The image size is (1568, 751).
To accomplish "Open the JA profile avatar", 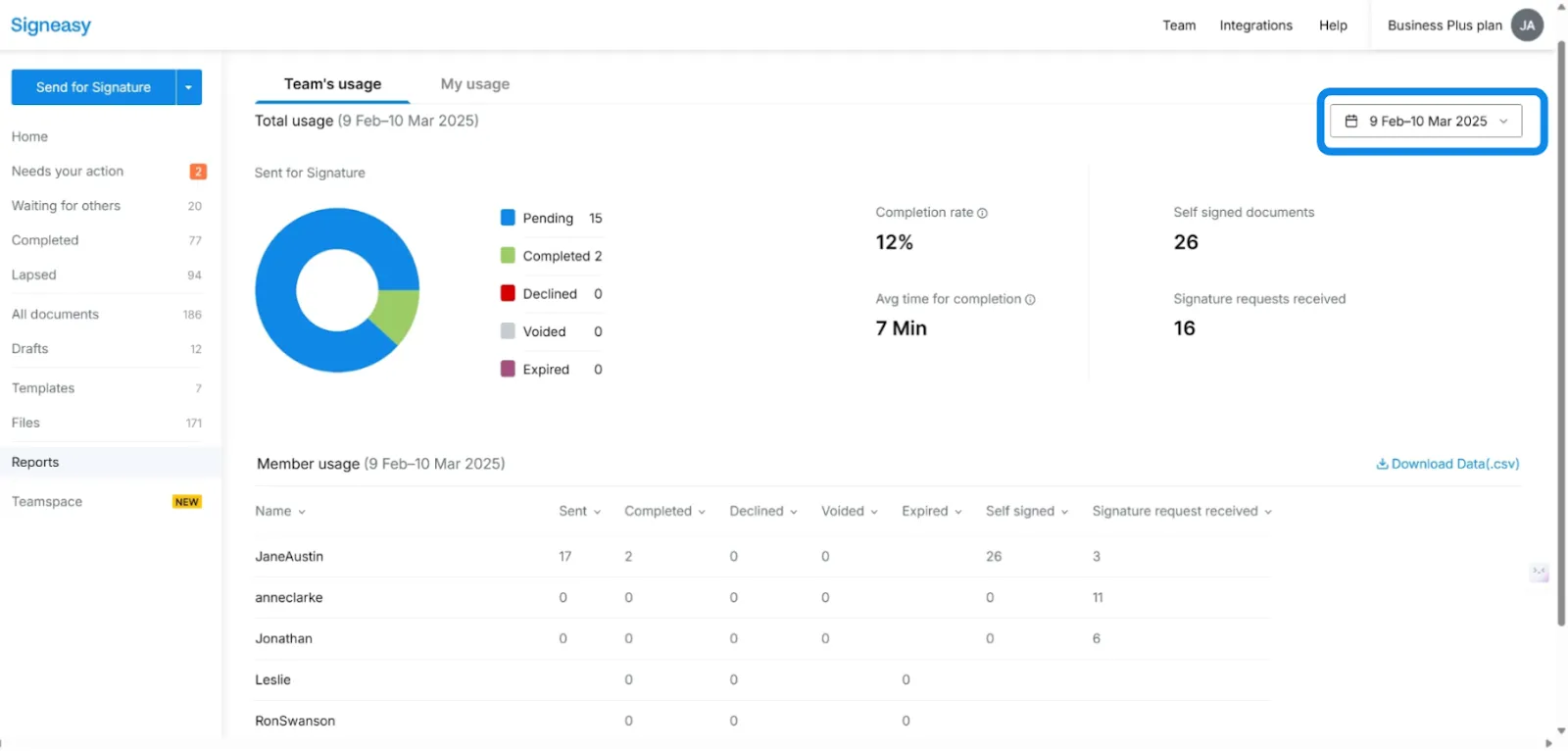I will point(1527,25).
